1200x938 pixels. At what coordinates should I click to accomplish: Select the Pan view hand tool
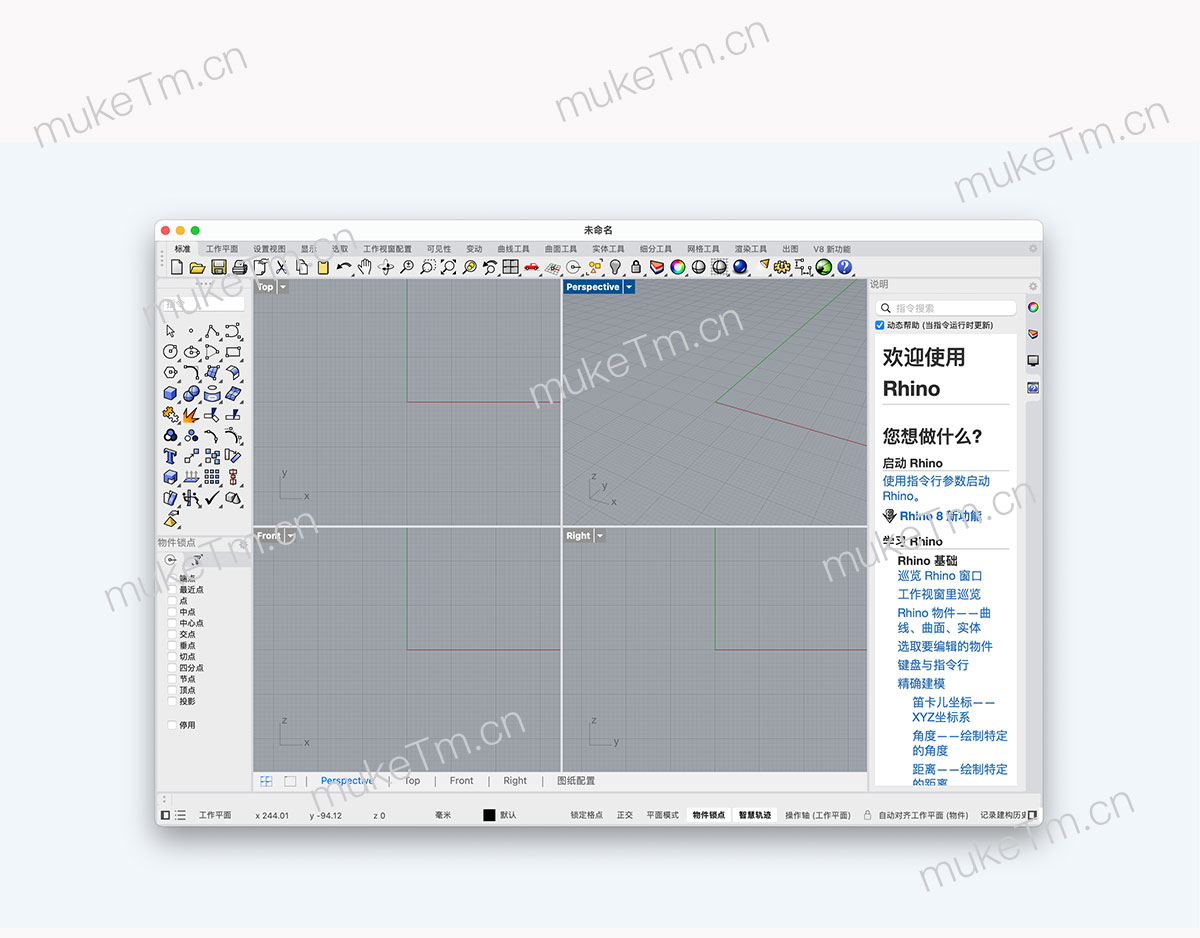click(x=365, y=267)
